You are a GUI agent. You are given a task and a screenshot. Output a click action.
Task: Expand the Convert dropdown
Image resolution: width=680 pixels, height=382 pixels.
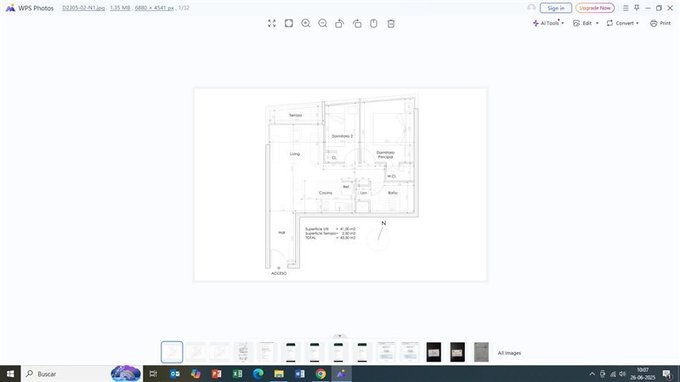(x=623, y=23)
